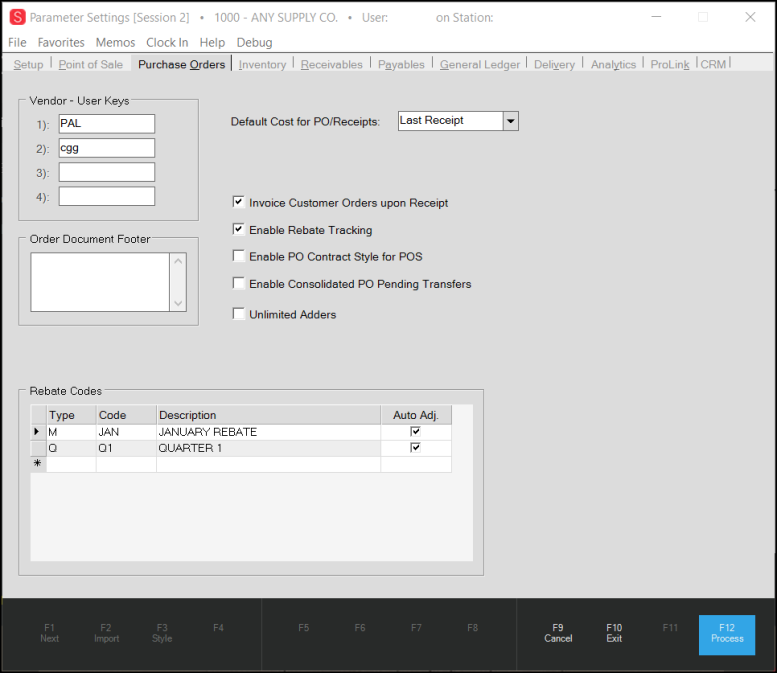The width and height of the screenshot is (777, 673).
Task: Open the Debug menu
Action: click(254, 43)
